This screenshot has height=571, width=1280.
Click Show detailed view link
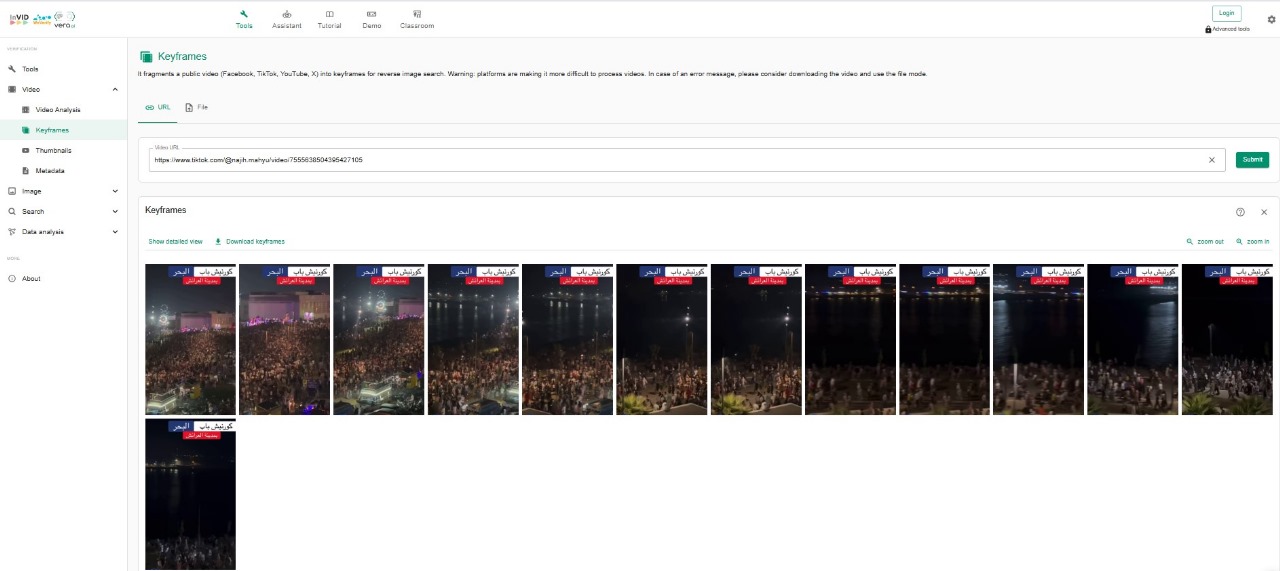pyautogui.click(x=175, y=242)
